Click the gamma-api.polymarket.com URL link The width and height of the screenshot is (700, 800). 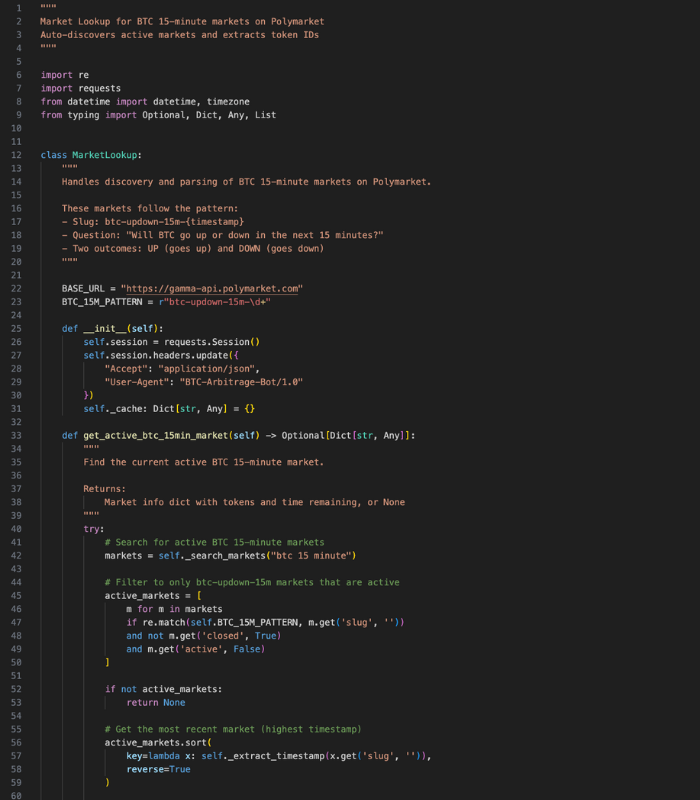(212, 289)
